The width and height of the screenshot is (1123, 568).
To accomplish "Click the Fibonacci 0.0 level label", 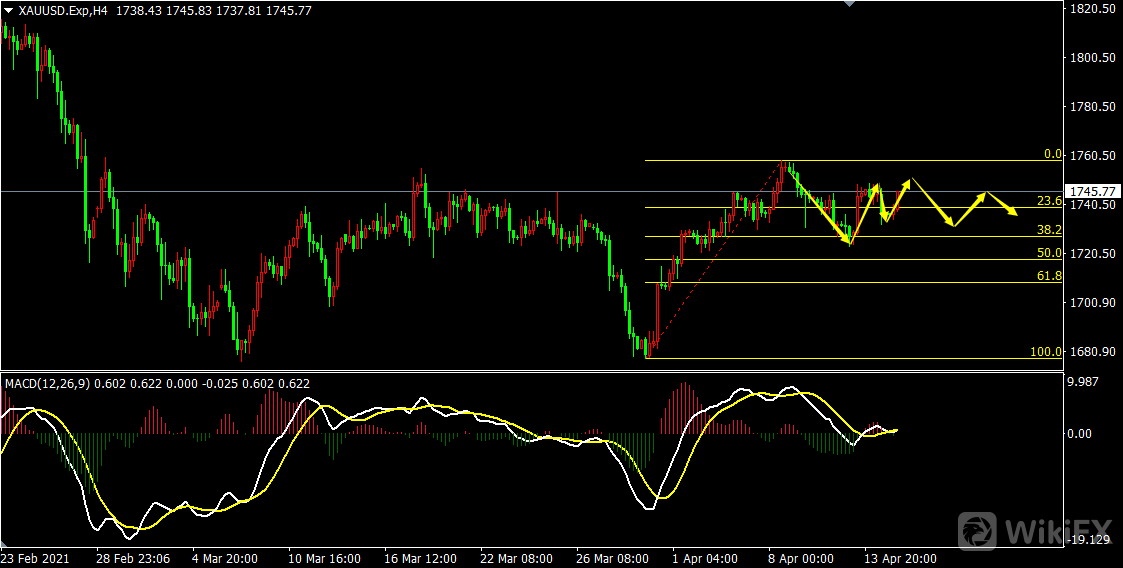I will pos(1051,154).
